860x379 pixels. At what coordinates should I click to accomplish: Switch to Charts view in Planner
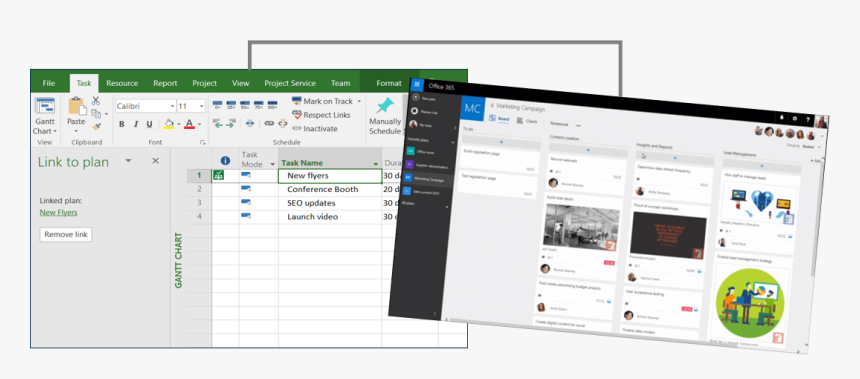point(527,121)
